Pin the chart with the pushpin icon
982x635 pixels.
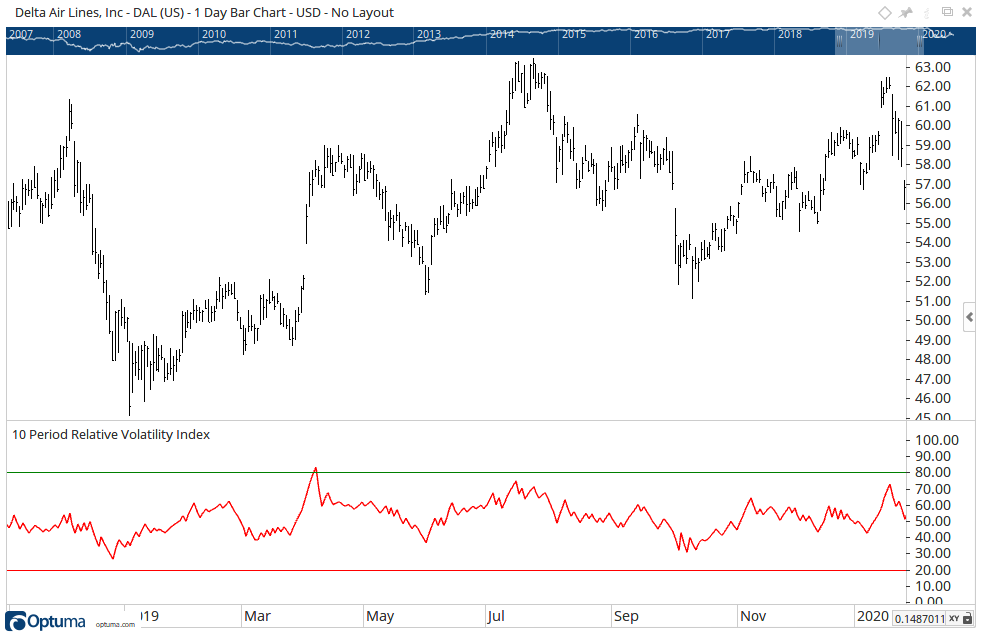tap(906, 13)
